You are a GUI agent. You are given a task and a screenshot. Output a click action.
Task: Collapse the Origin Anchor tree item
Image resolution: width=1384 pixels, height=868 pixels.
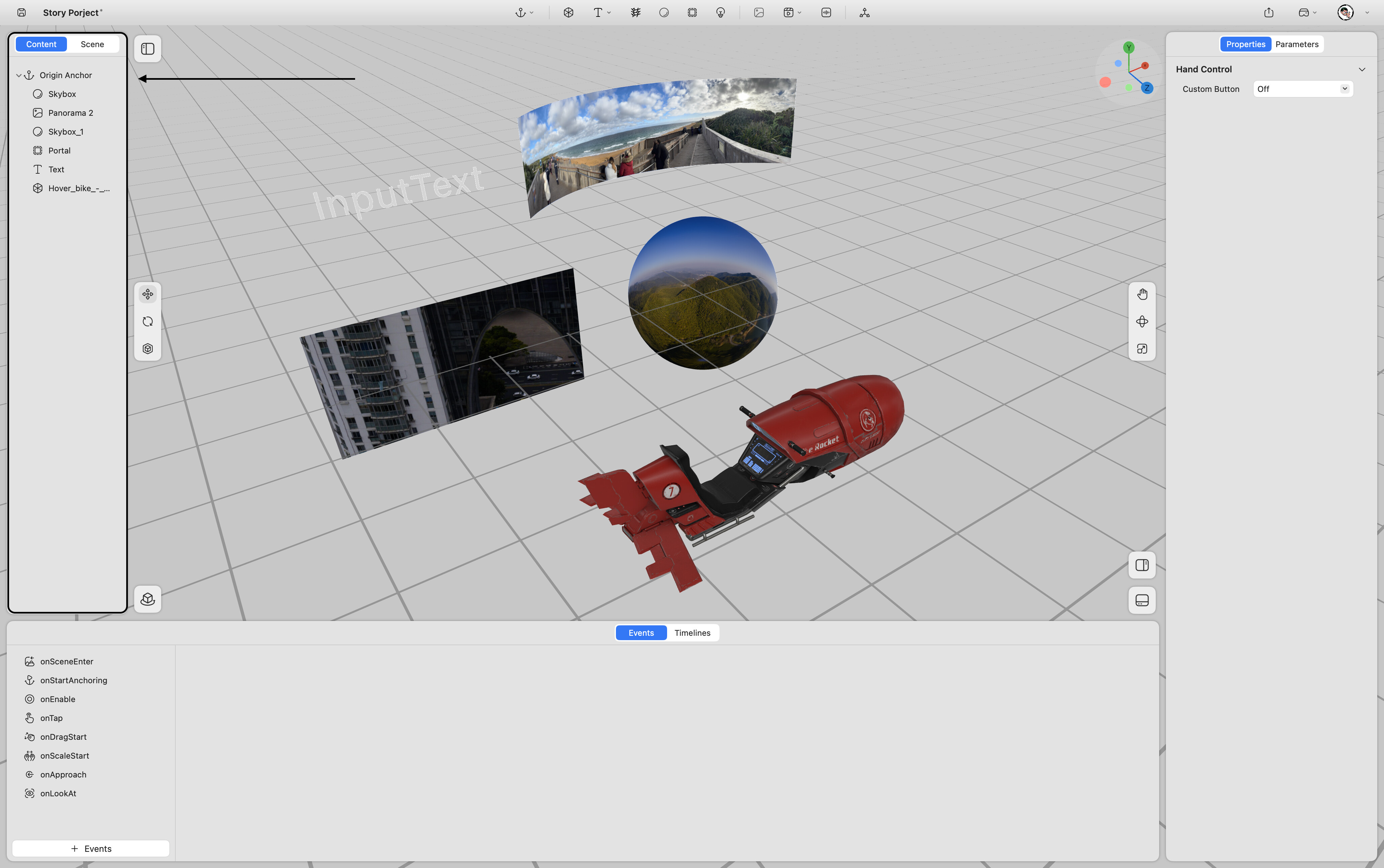click(x=19, y=75)
